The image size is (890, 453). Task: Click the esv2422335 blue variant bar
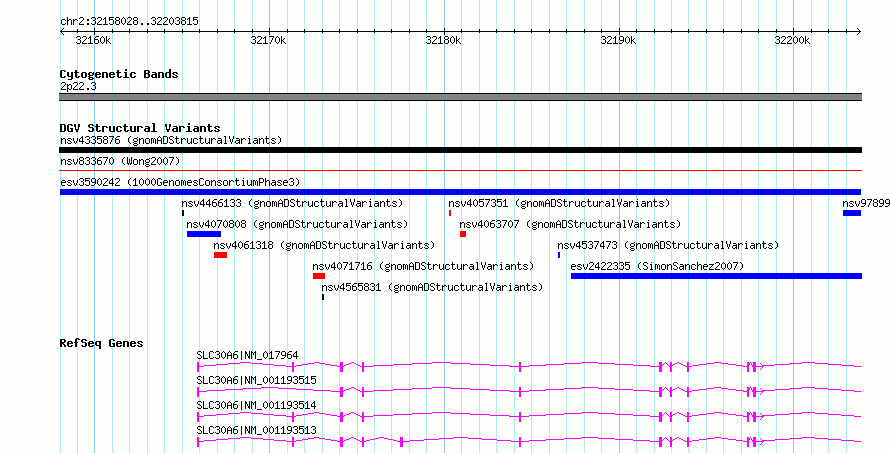716,276
